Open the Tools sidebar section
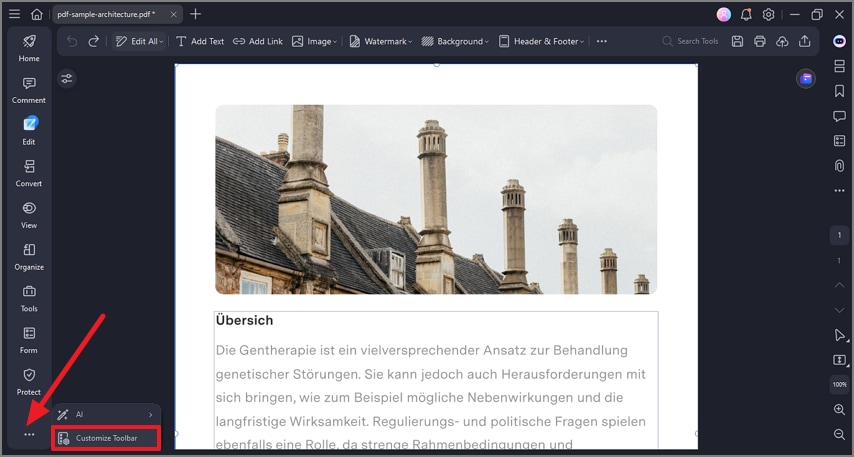Image resolution: width=854 pixels, height=457 pixels. click(29, 298)
